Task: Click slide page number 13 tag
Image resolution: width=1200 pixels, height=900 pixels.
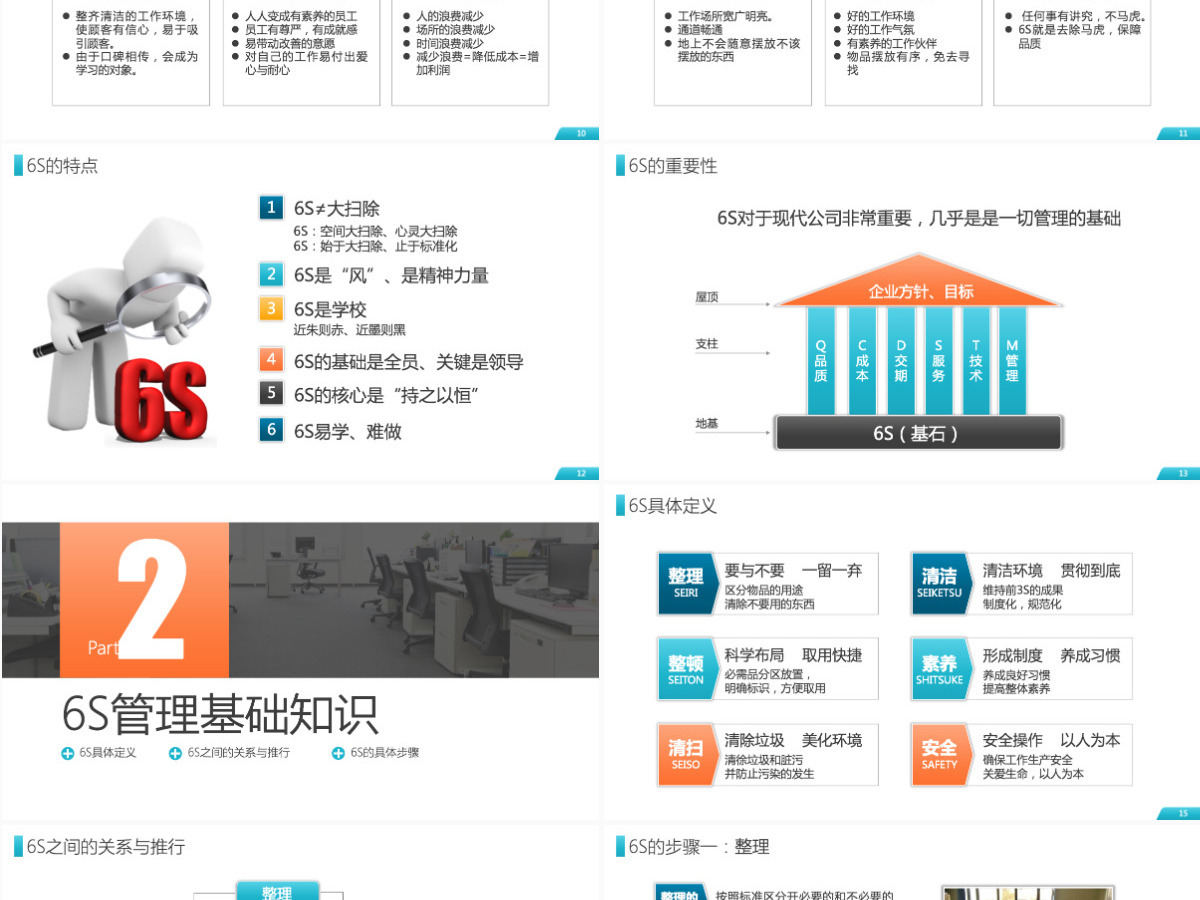Action: pyautogui.click(x=1180, y=474)
